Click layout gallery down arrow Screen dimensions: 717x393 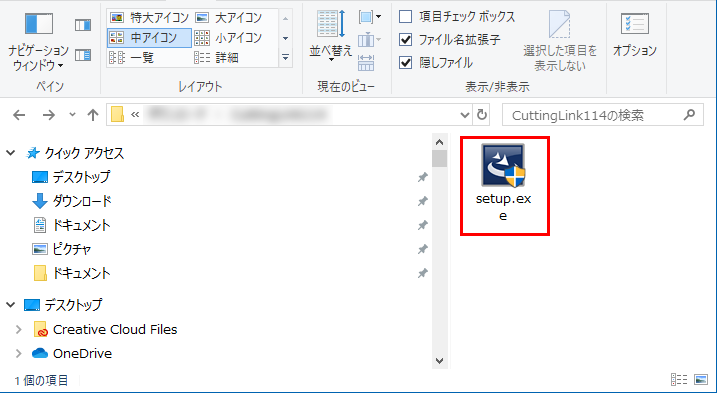coord(285,38)
